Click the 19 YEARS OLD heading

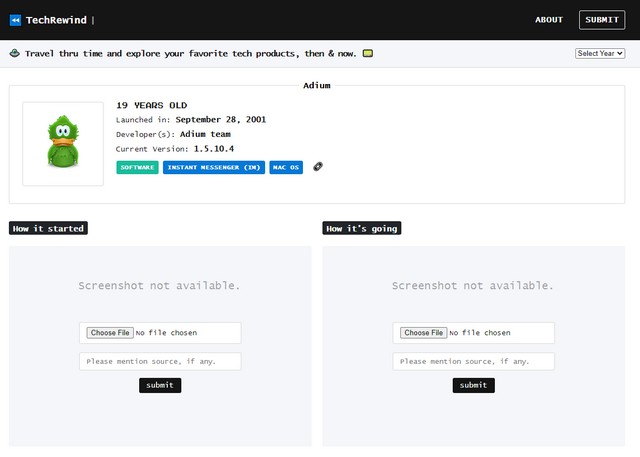(151, 105)
